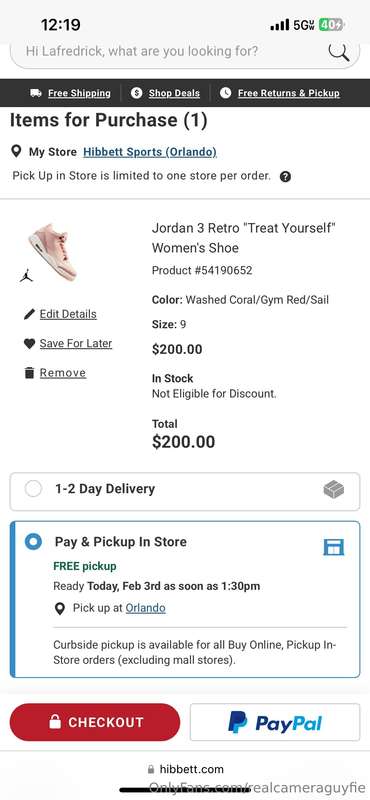The width and height of the screenshot is (370, 800).
Task: Click the Hibbett Sports (Orlando) store link
Action: pyautogui.click(x=150, y=152)
